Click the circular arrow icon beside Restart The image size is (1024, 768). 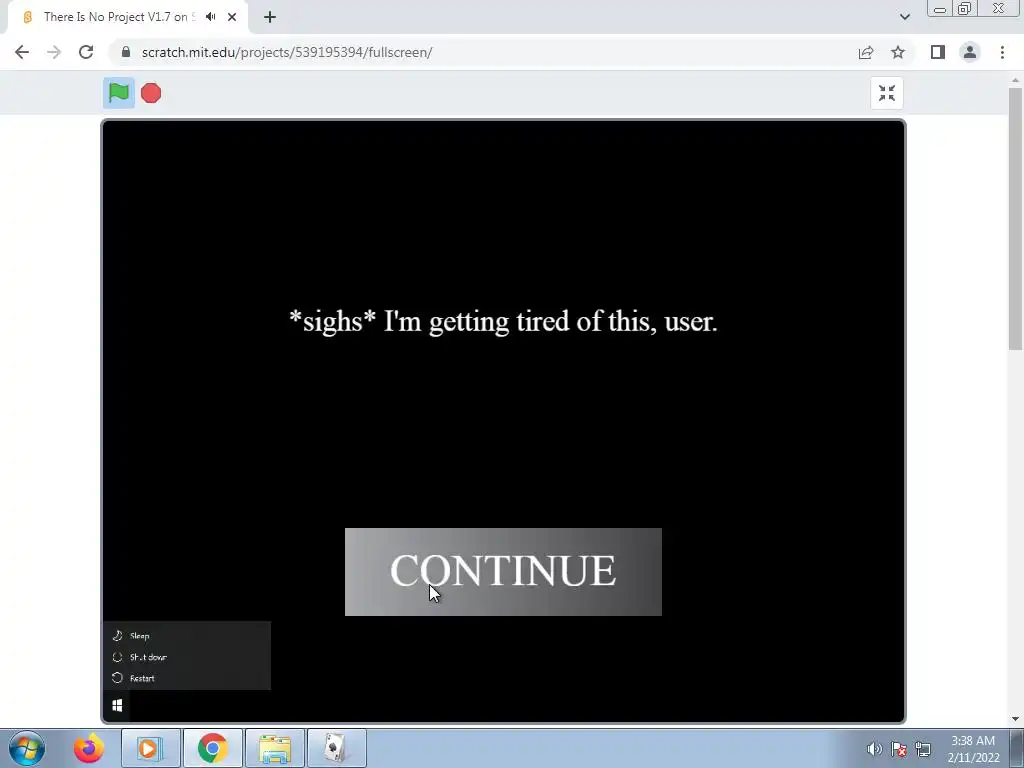(118, 678)
